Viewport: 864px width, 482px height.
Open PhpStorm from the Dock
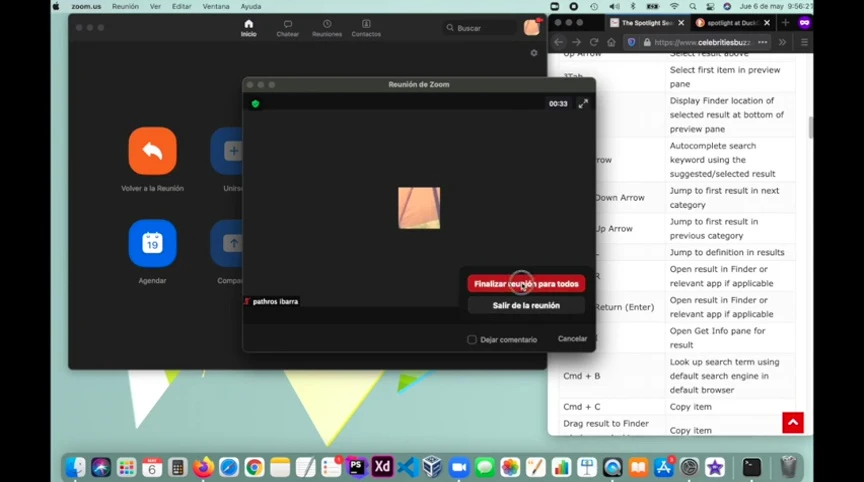click(357, 467)
